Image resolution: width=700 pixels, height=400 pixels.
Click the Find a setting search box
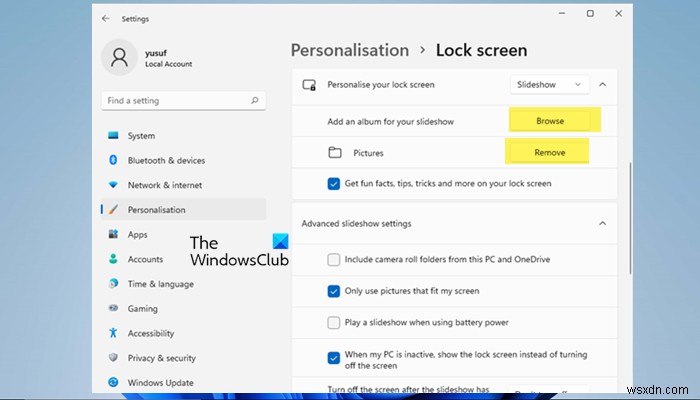point(183,100)
